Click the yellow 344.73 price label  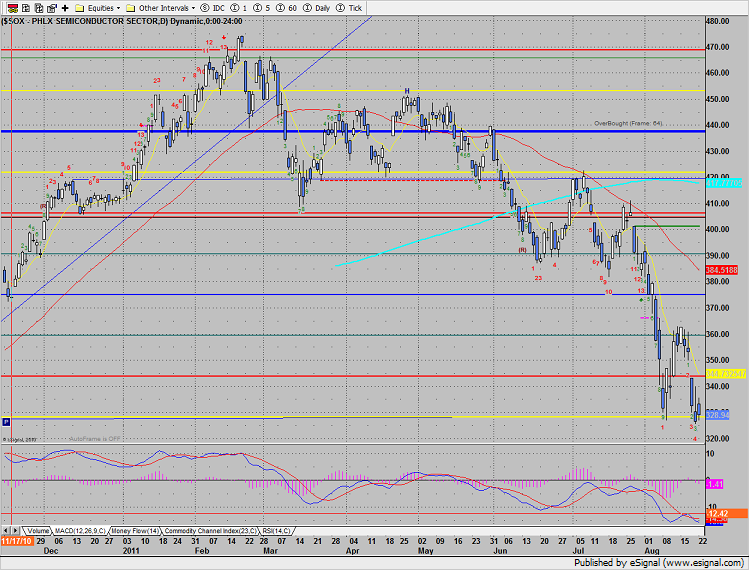[726, 373]
